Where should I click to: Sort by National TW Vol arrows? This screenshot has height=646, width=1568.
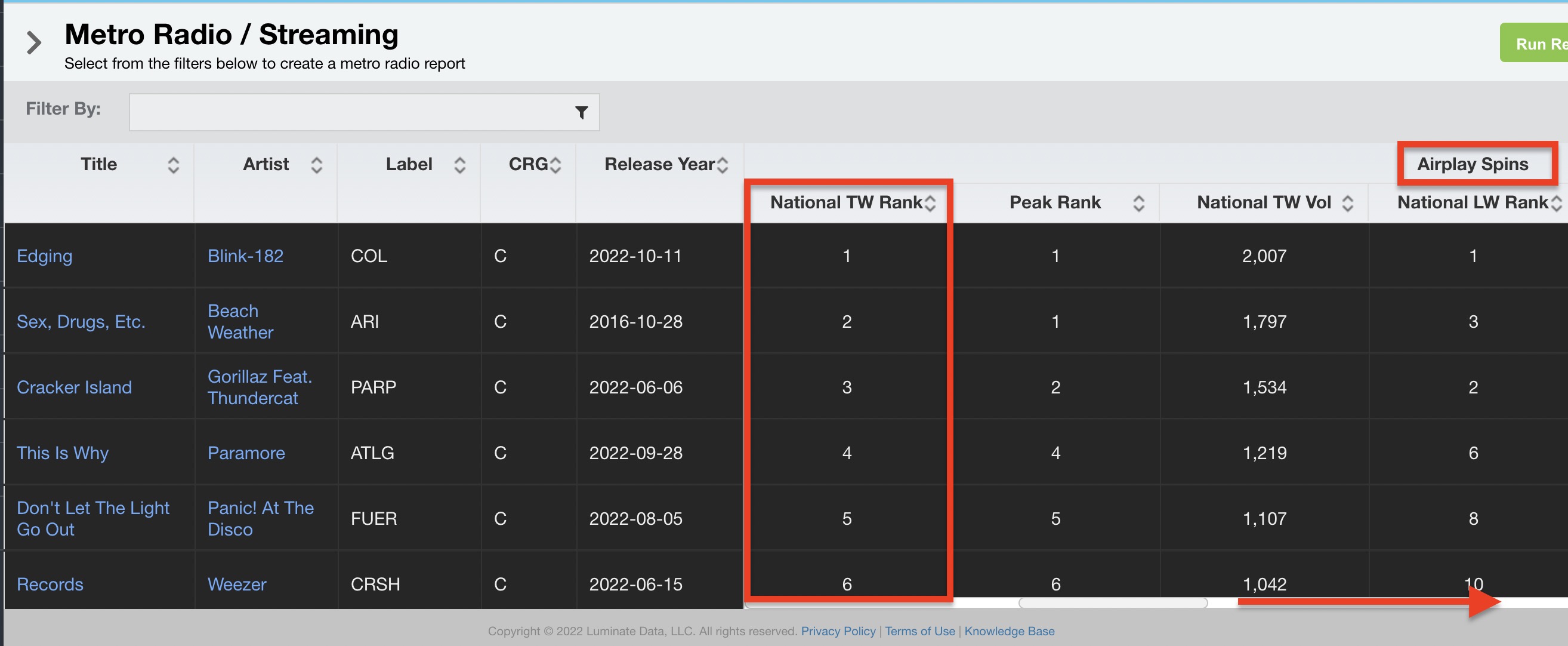click(x=1348, y=204)
